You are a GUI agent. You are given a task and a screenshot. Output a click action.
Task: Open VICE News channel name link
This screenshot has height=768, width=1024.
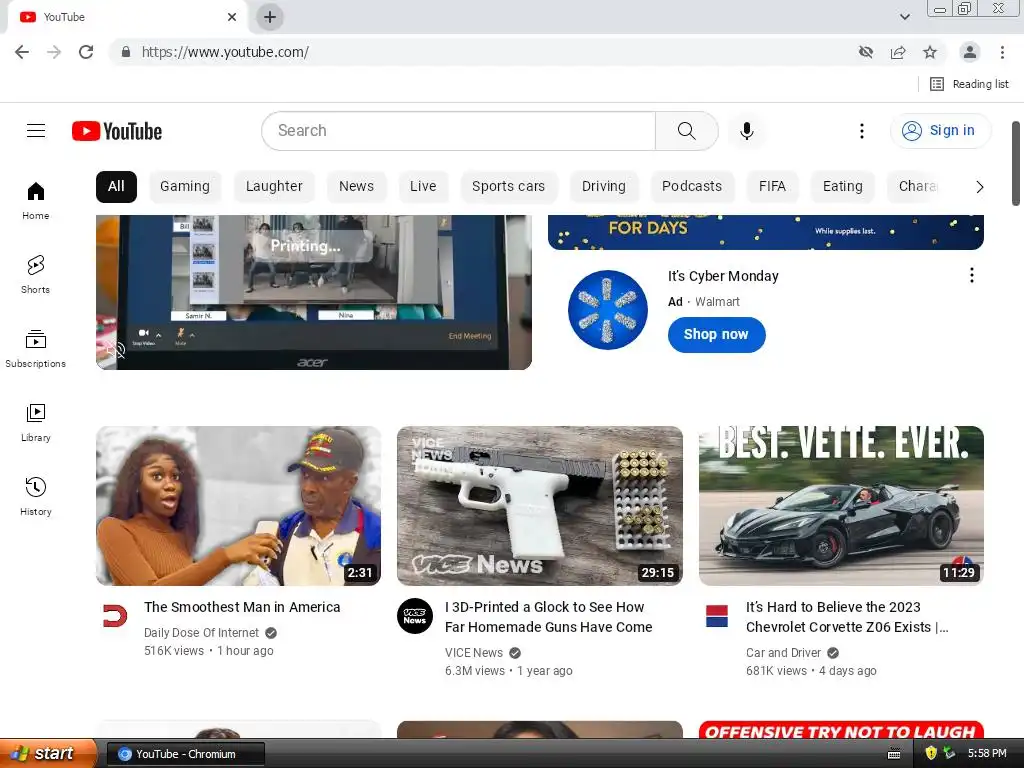tap(474, 653)
